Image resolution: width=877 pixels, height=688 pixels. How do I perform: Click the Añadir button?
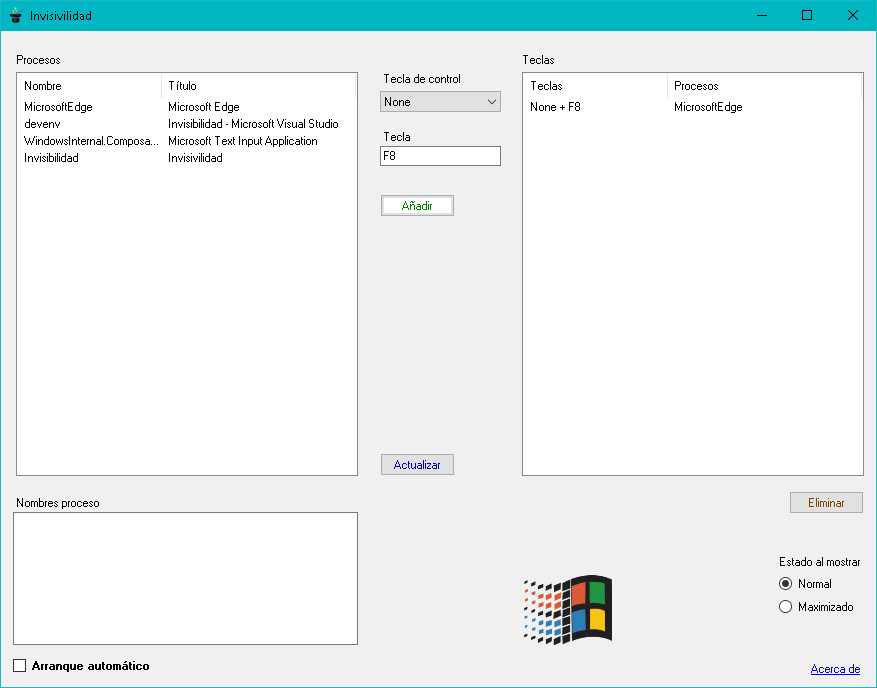(417, 206)
